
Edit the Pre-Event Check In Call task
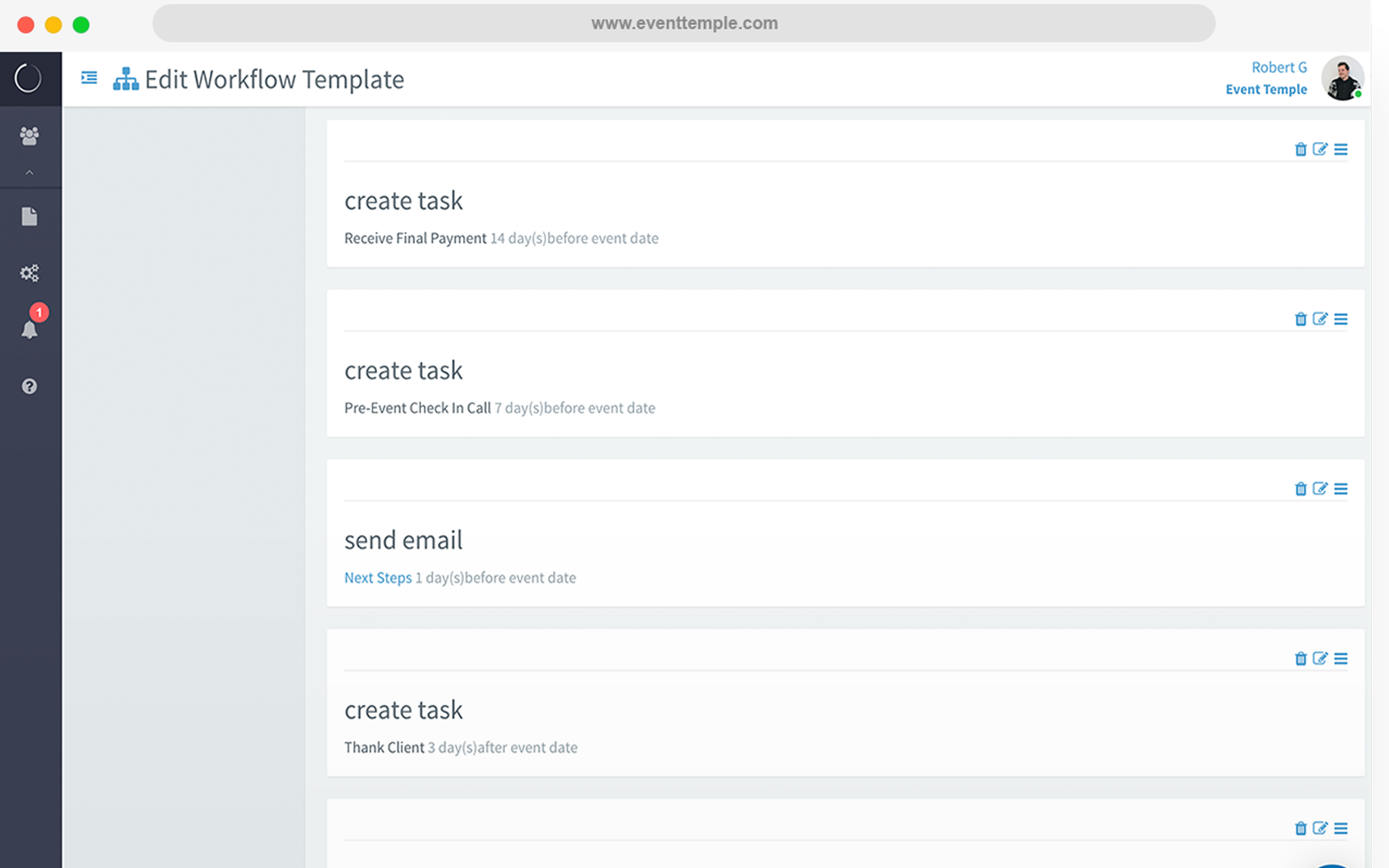coord(1320,319)
